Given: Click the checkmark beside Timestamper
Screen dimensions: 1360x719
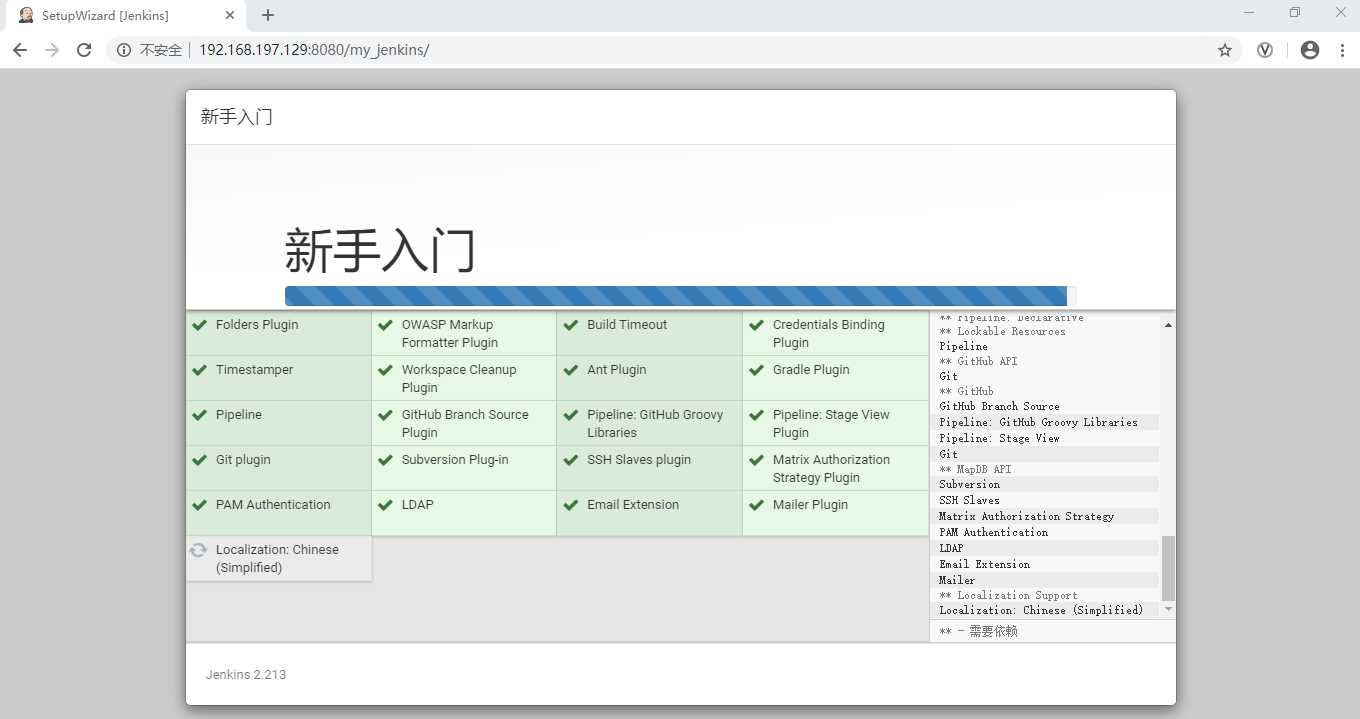Looking at the screenshot, I should (x=200, y=370).
